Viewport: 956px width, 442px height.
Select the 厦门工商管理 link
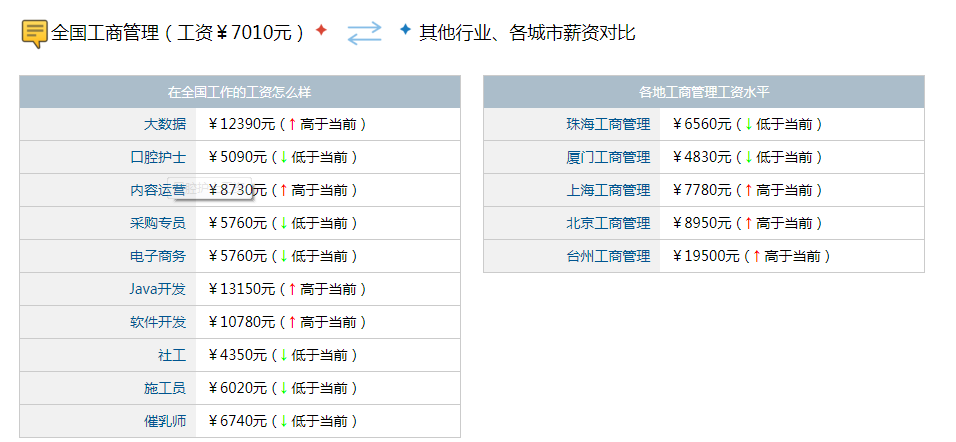(x=607, y=157)
